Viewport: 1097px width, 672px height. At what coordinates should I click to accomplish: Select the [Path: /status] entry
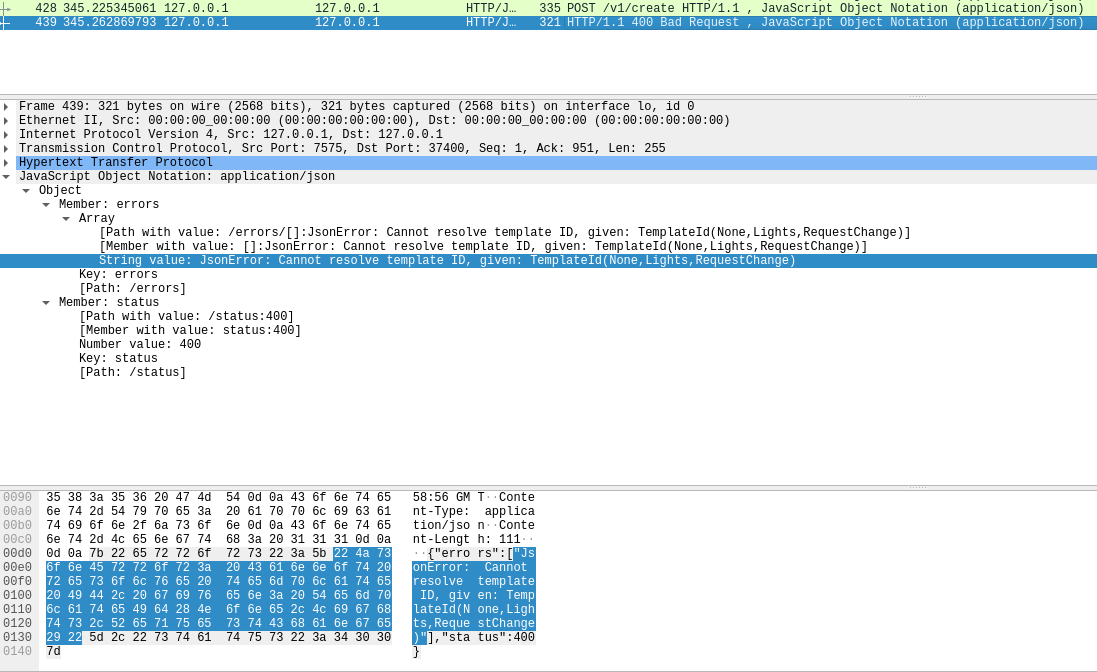pyautogui.click(x=132, y=373)
